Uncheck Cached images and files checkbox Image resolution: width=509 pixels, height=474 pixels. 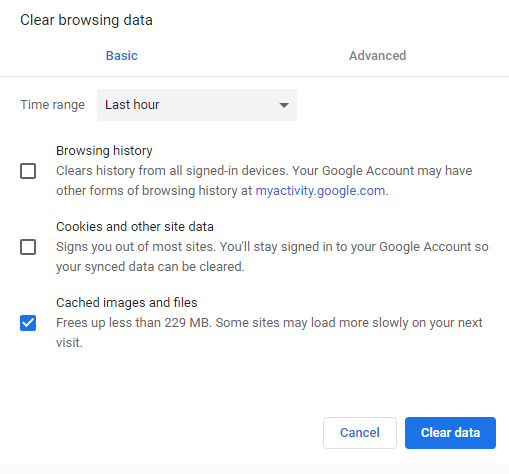(x=28, y=323)
